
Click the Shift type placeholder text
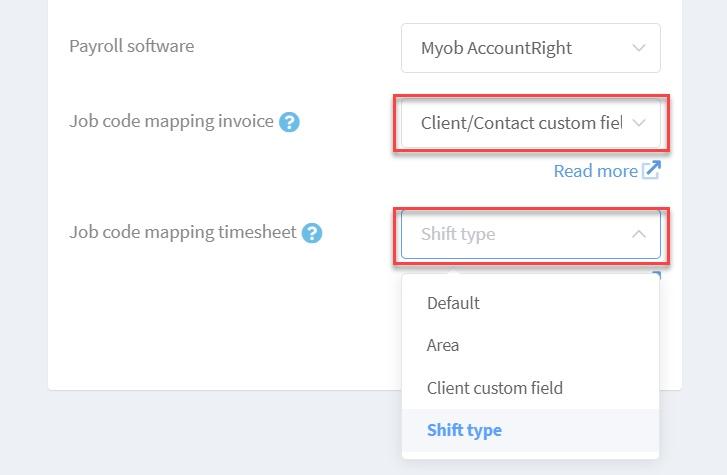click(x=458, y=234)
